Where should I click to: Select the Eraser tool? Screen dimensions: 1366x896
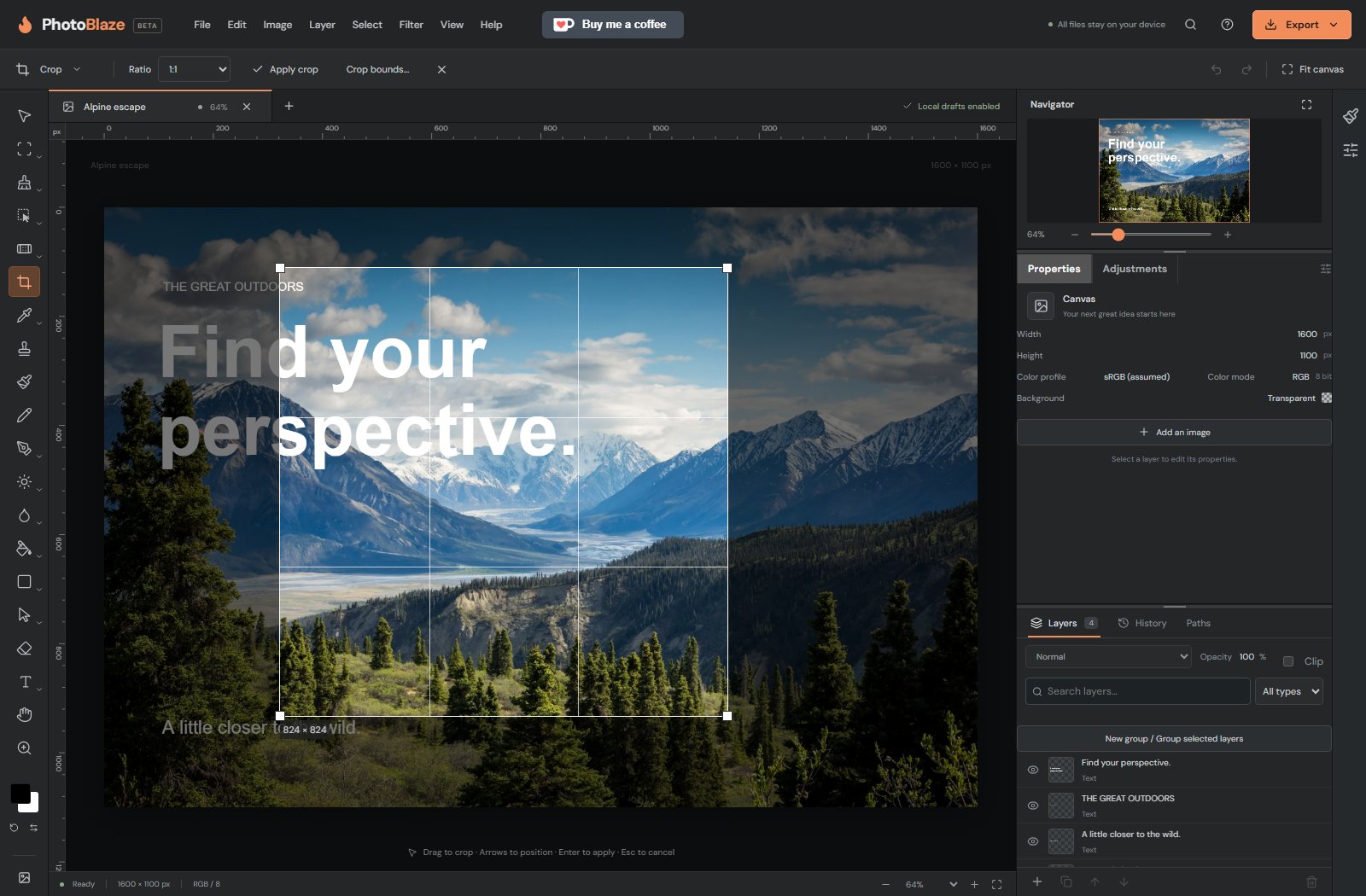point(24,648)
